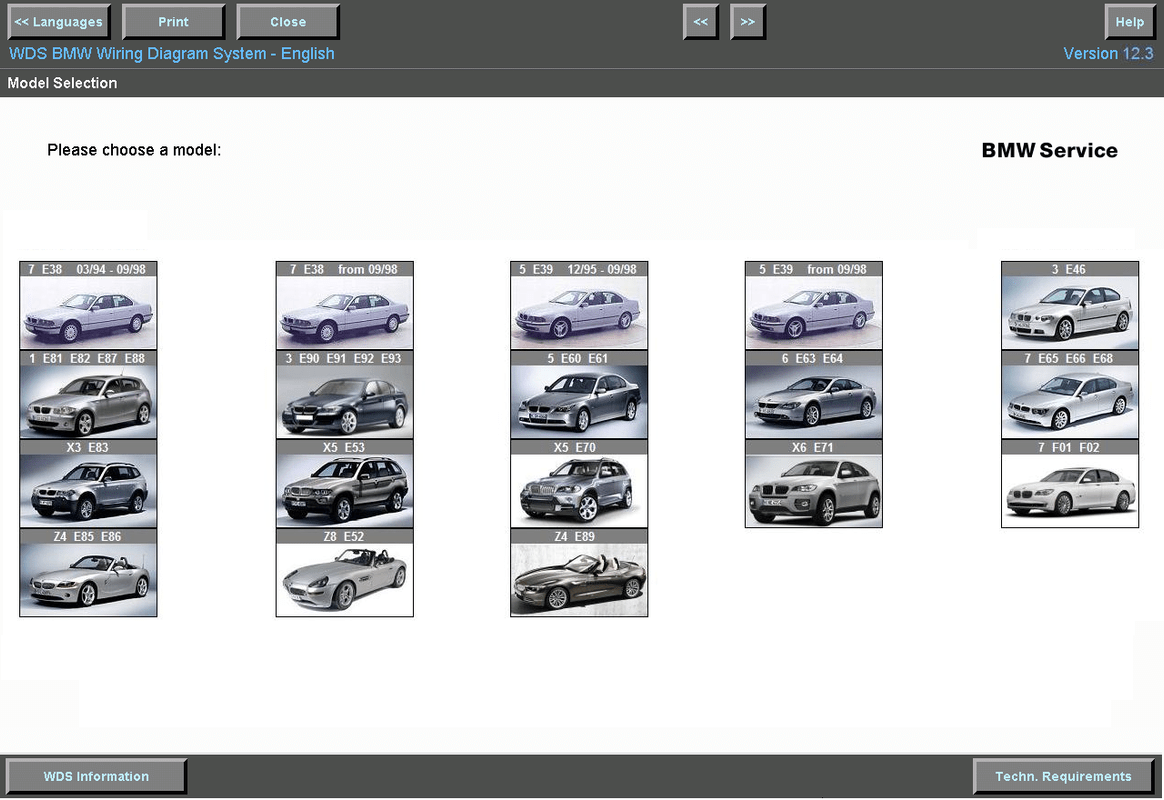Open X5 E53 wiring diagrams
The image size is (1164, 800).
tap(344, 483)
